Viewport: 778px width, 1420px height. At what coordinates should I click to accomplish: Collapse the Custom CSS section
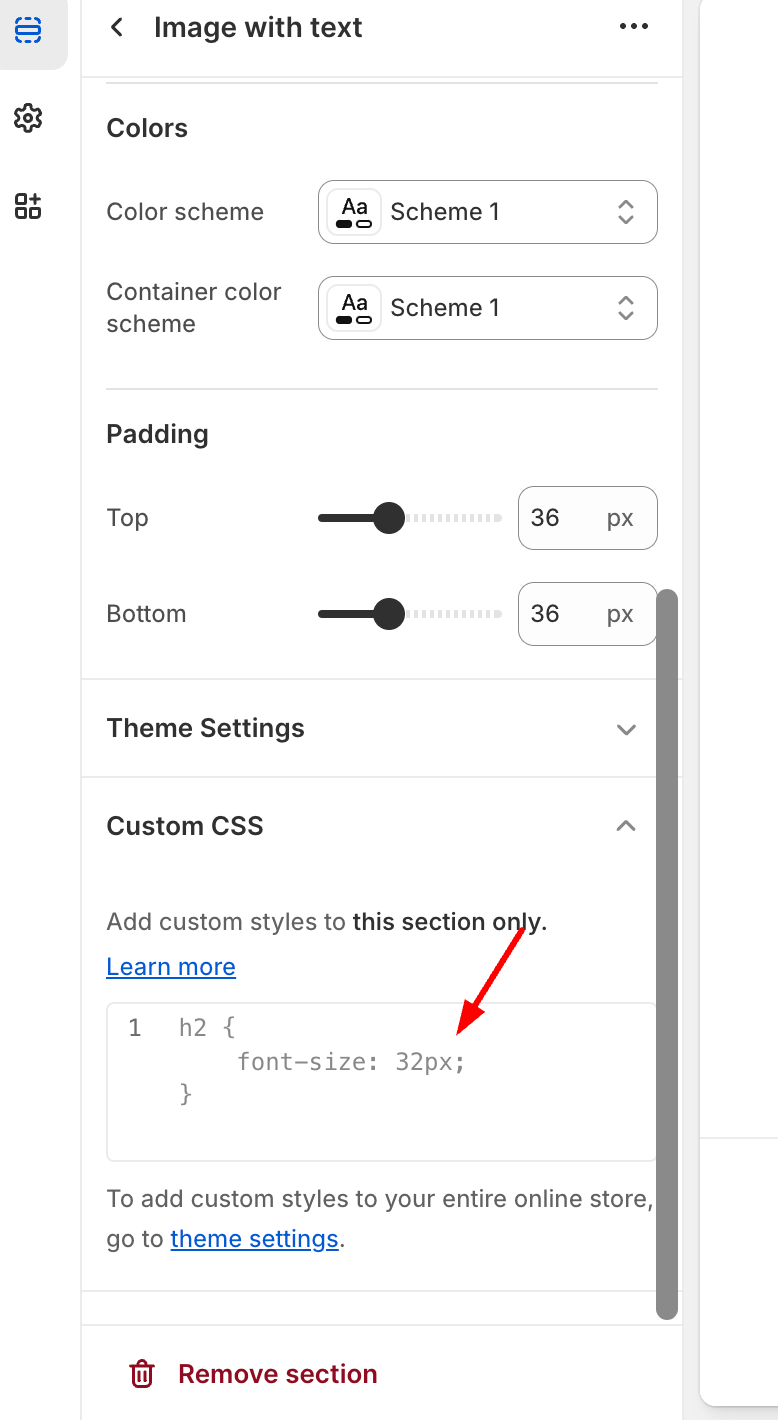626,826
